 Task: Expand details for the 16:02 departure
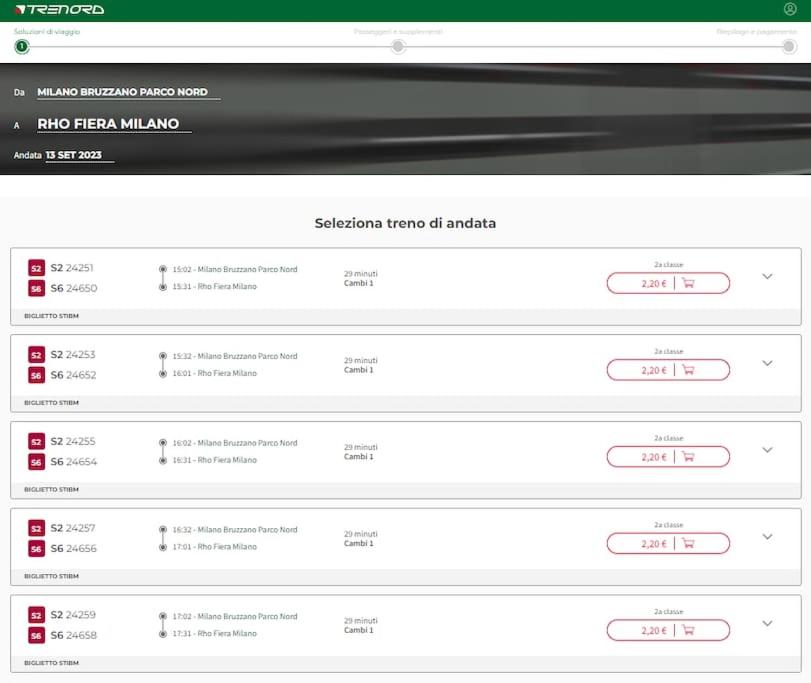(x=767, y=450)
